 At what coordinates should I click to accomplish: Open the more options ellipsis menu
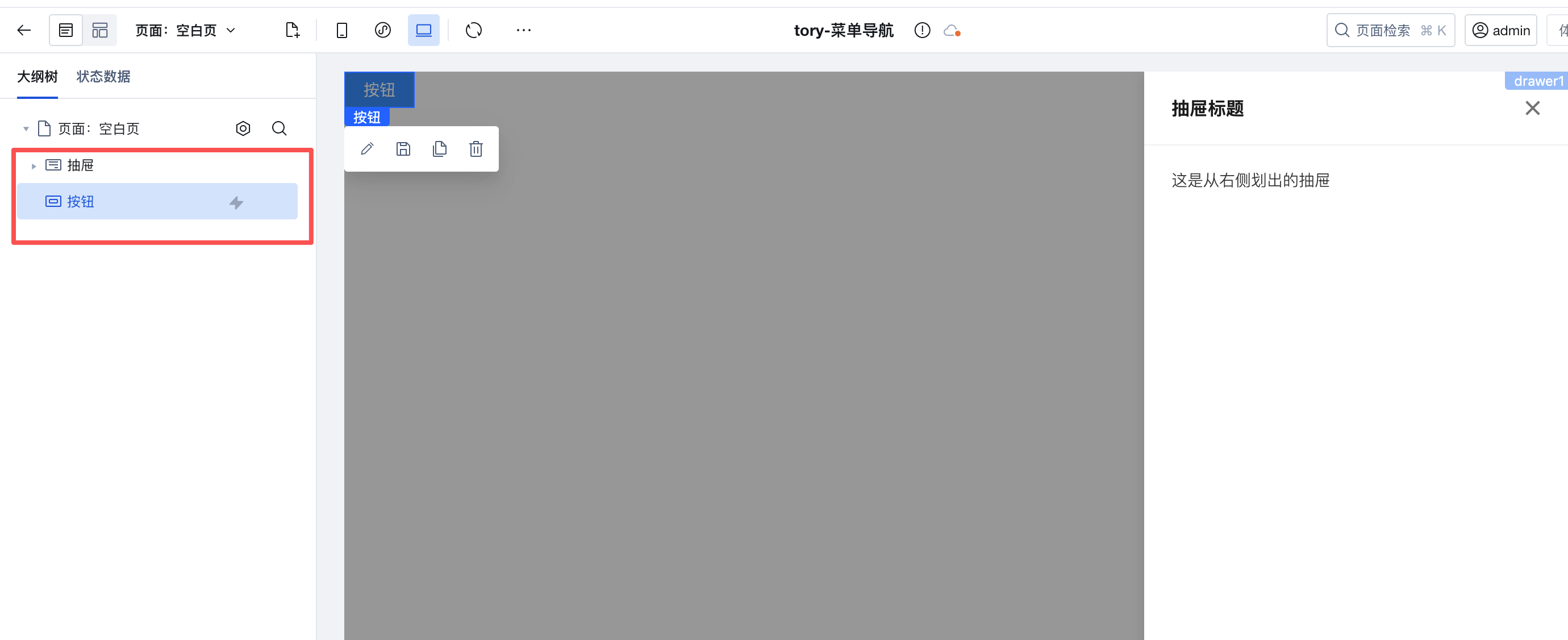tap(523, 30)
